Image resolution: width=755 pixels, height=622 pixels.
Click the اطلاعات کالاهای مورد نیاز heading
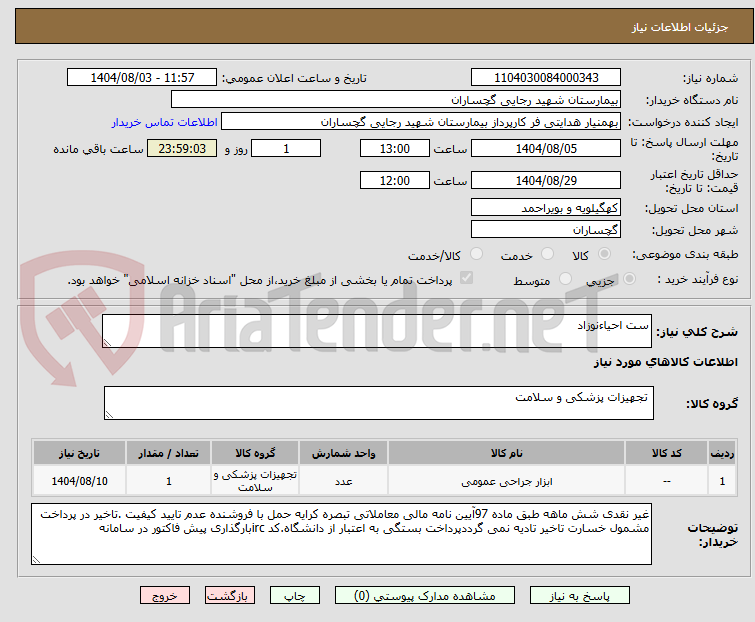(665, 362)
